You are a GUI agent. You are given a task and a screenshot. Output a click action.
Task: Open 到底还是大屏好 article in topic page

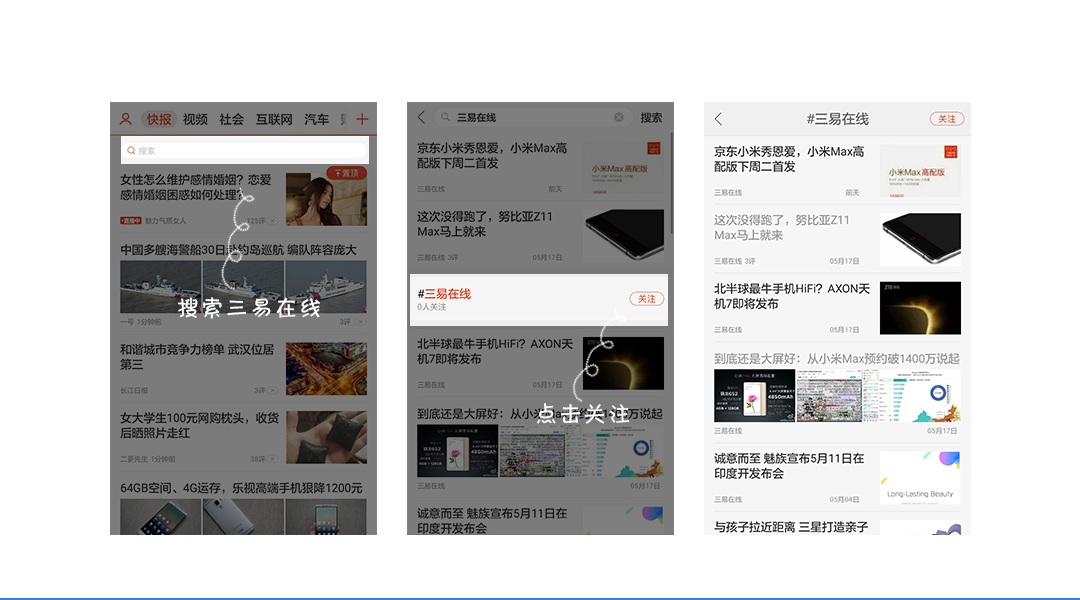point(836,358)
